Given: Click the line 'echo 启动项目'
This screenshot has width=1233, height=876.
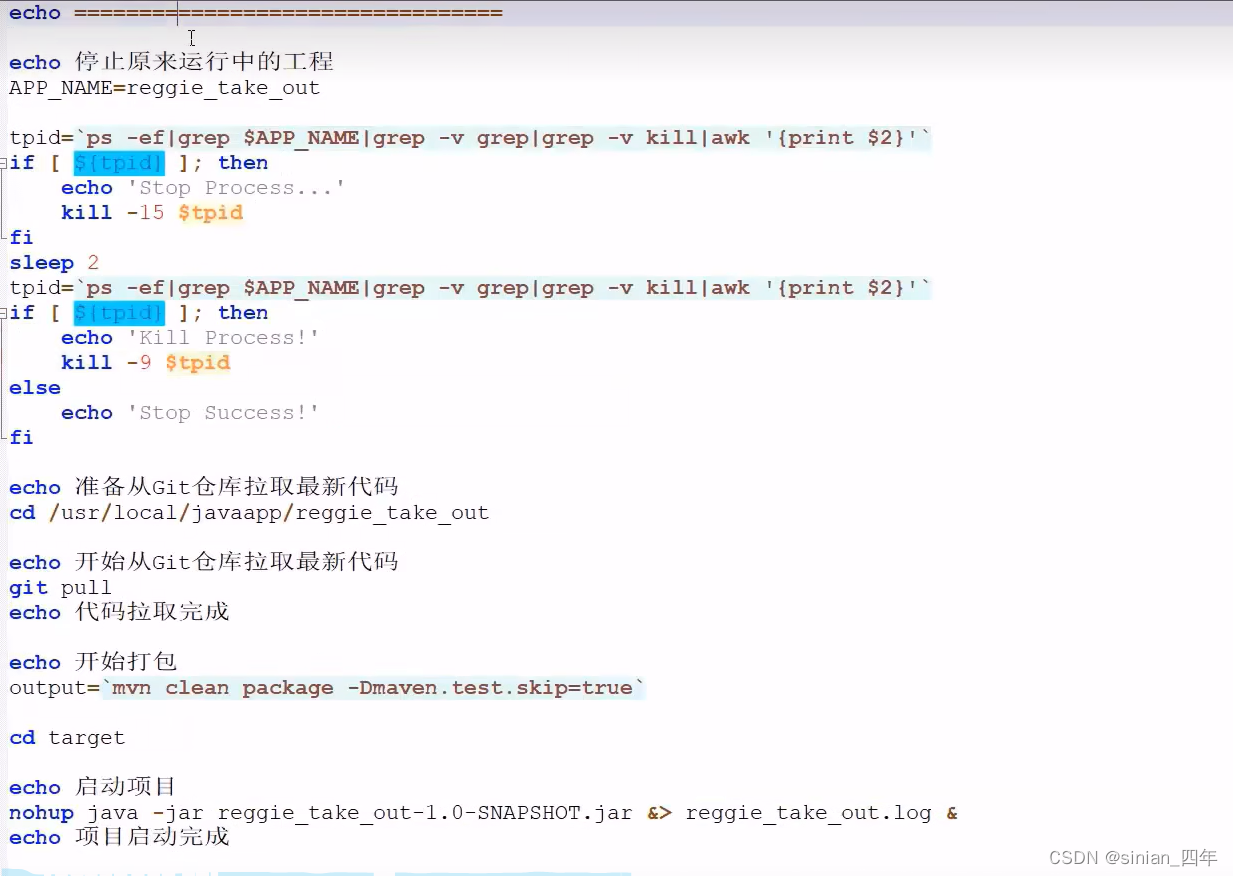Looking at the screenshot, I should (x=94, y=787).
